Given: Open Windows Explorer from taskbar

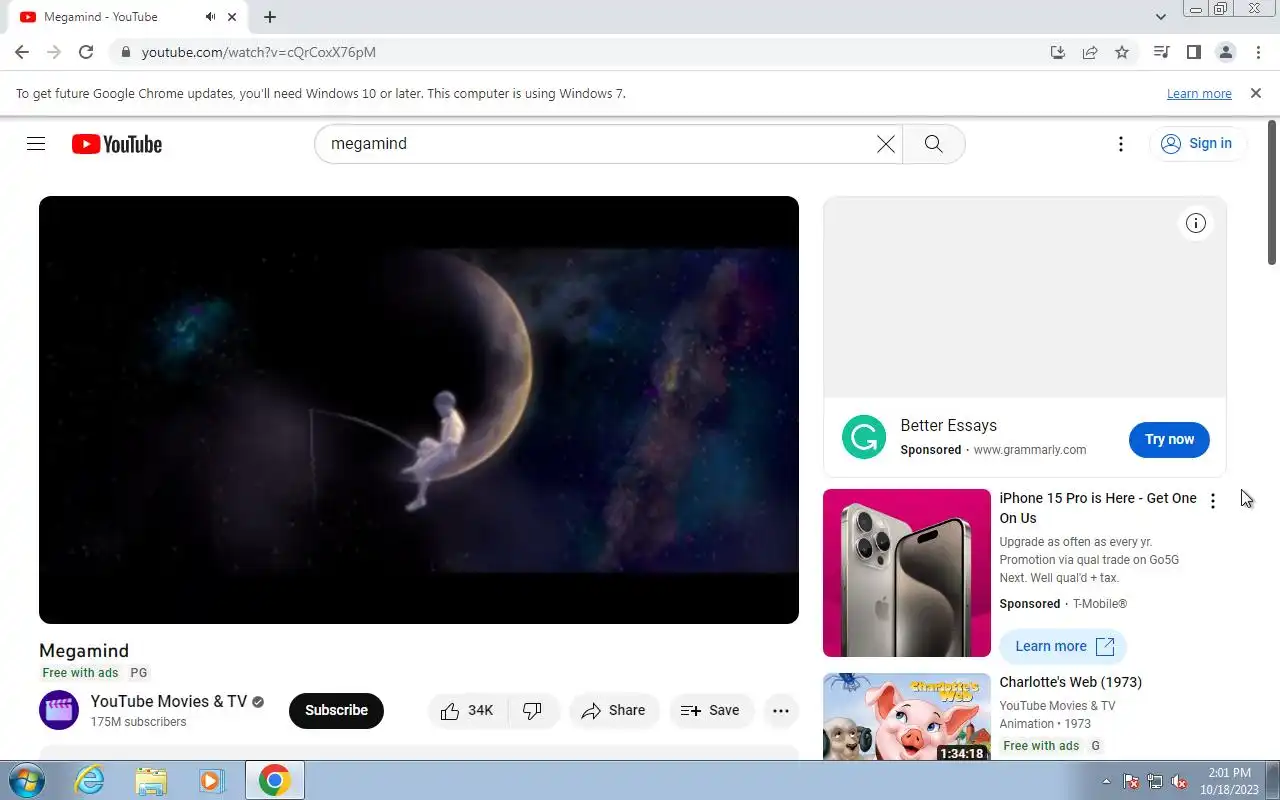Looking at the screenshot, I should pos(151,780).
